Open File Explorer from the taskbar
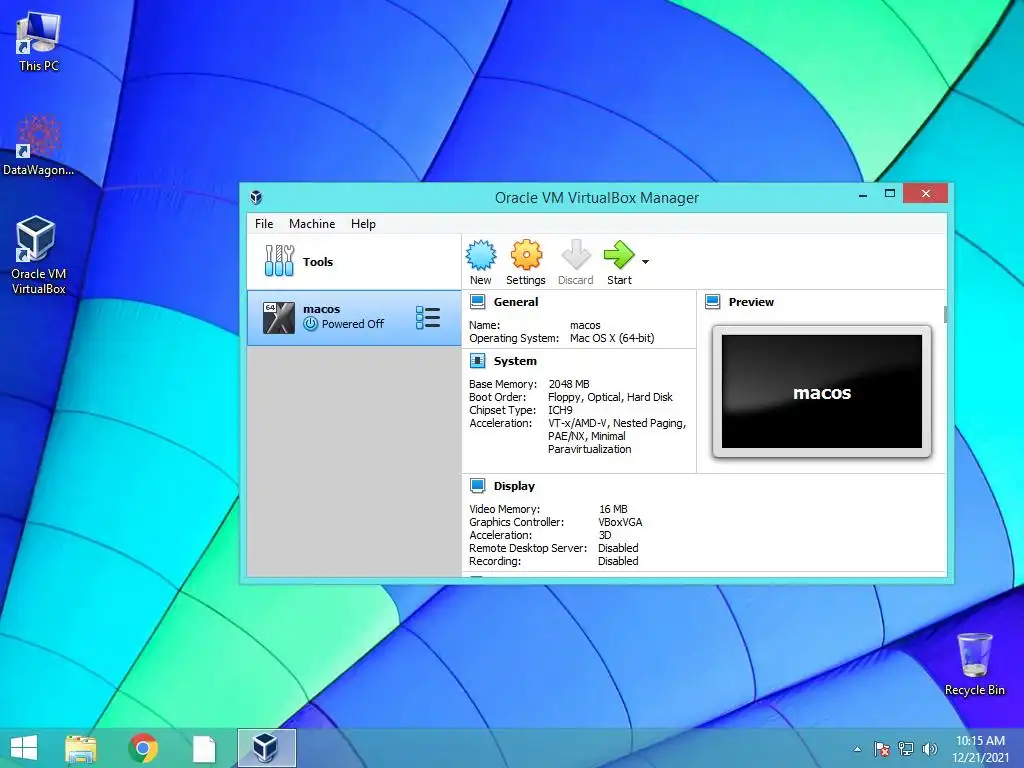 click(x=81, y=748)
